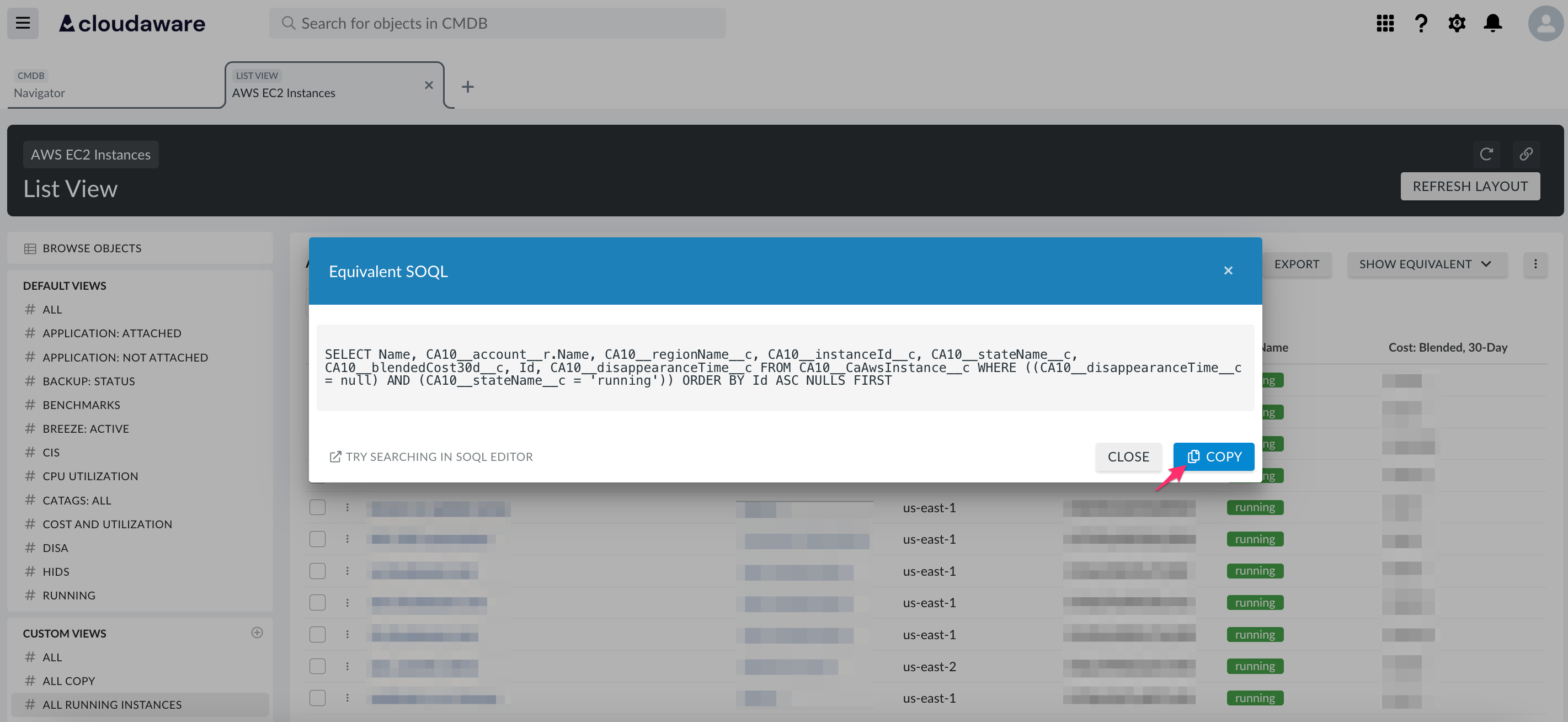Add a new tab with plus icon
The height and width of the screenshot is (722, 1568).
pos(467,87)
